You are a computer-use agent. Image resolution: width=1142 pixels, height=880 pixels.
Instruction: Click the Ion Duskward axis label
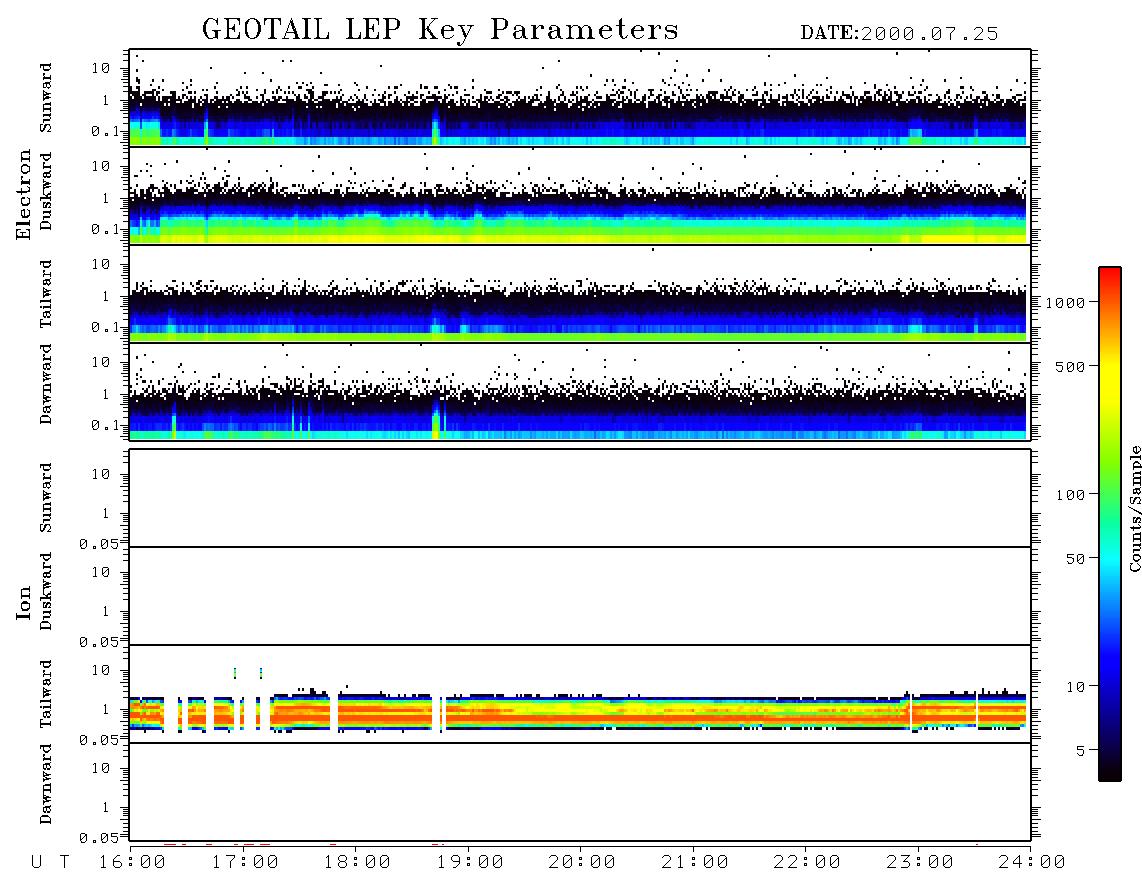(46, 591)
